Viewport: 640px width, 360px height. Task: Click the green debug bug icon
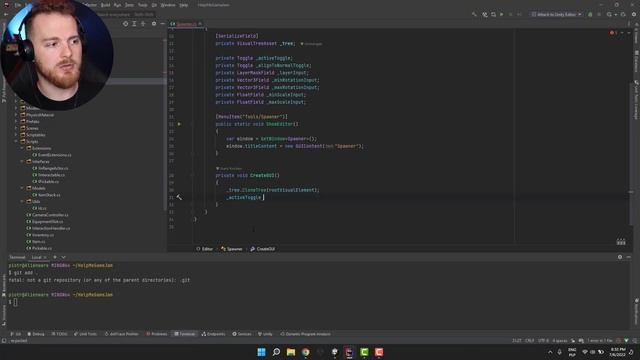(x=590, y=14)
